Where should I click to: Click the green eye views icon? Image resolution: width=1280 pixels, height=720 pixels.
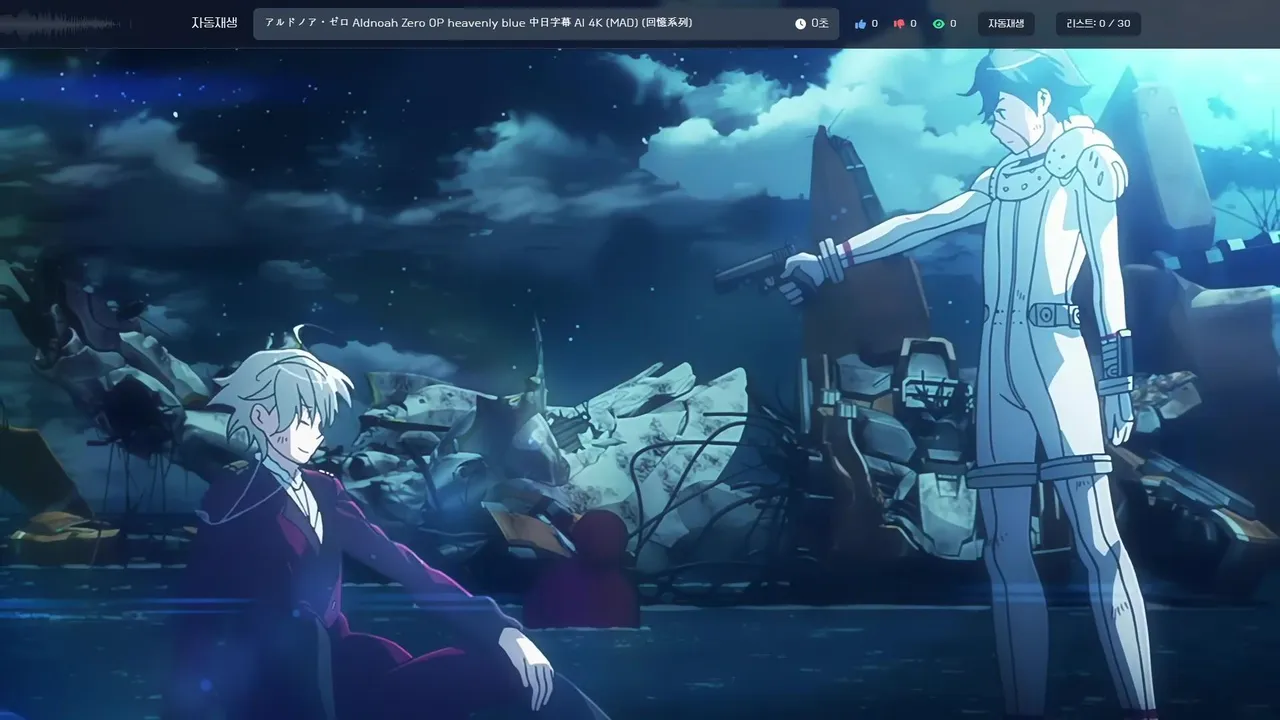tap(938, 24)
